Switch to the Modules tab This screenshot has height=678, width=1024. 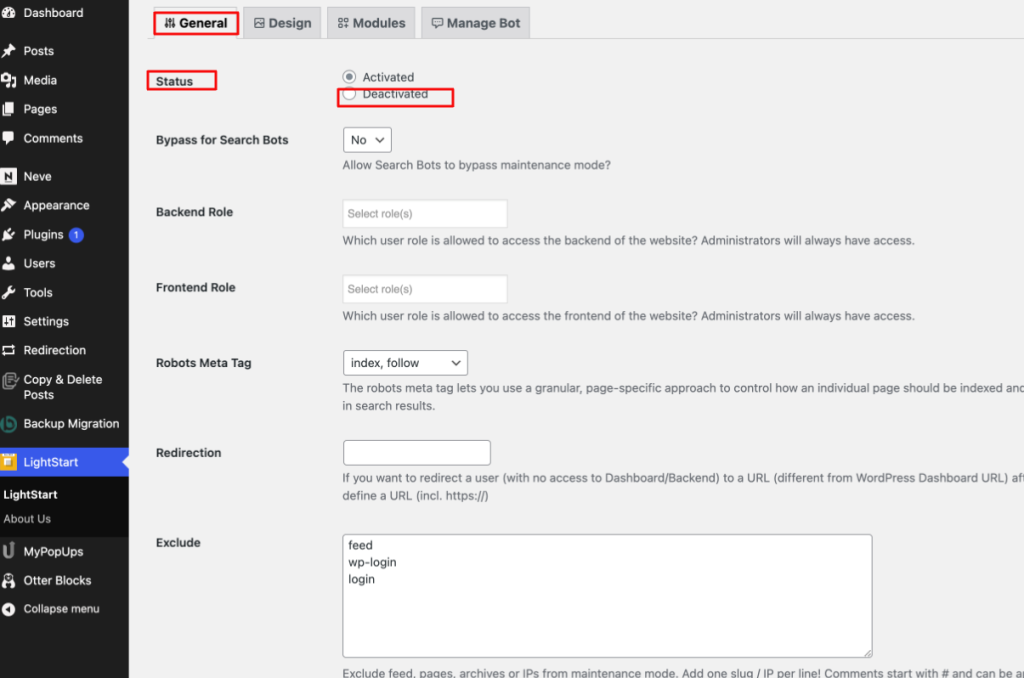371,23
